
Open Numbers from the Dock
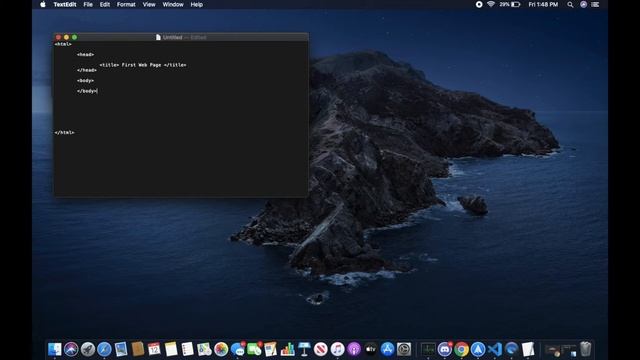click(287, 349)
